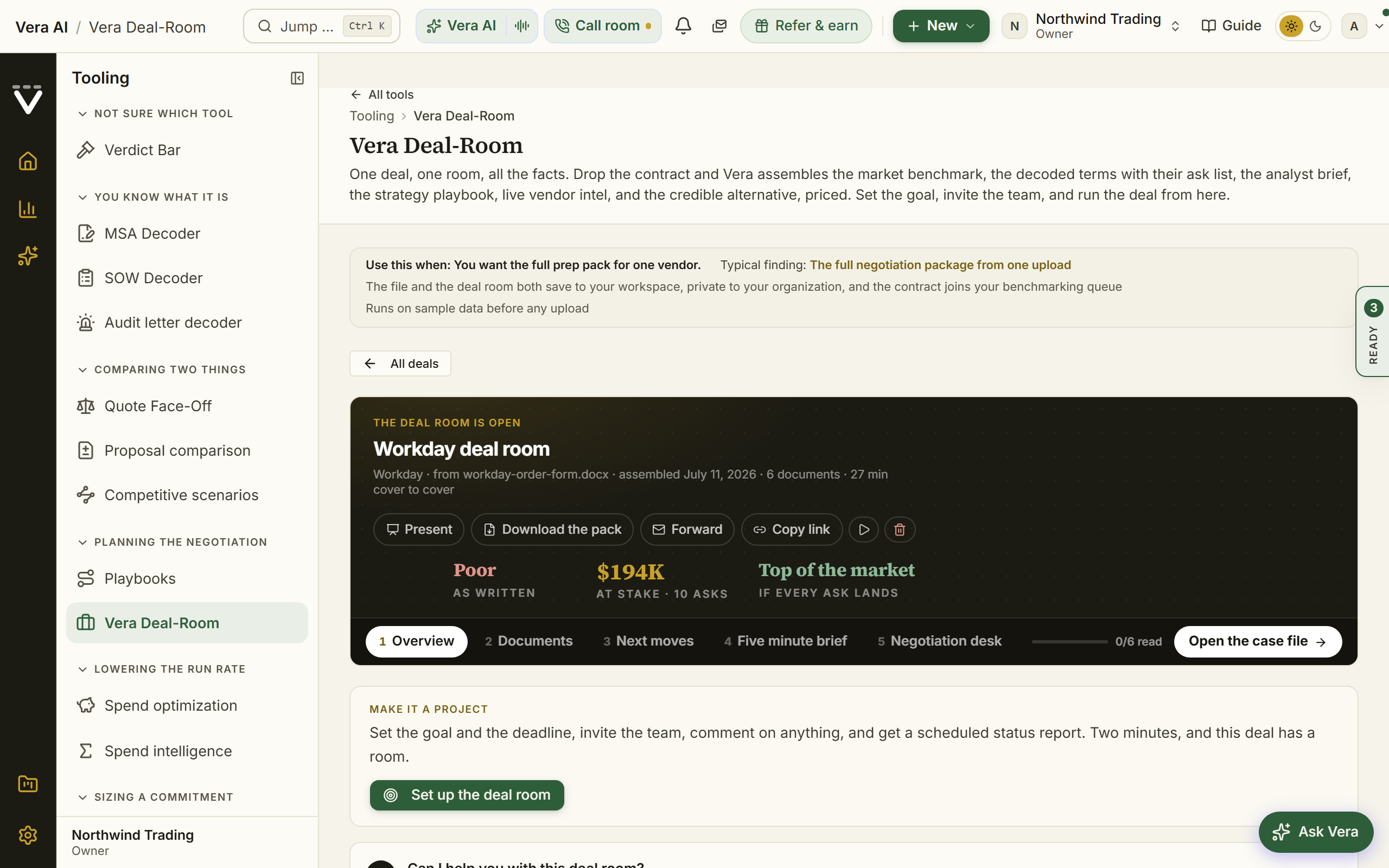Start Vera AI voice waveform
1389x868 pixels.
[522, 26]
